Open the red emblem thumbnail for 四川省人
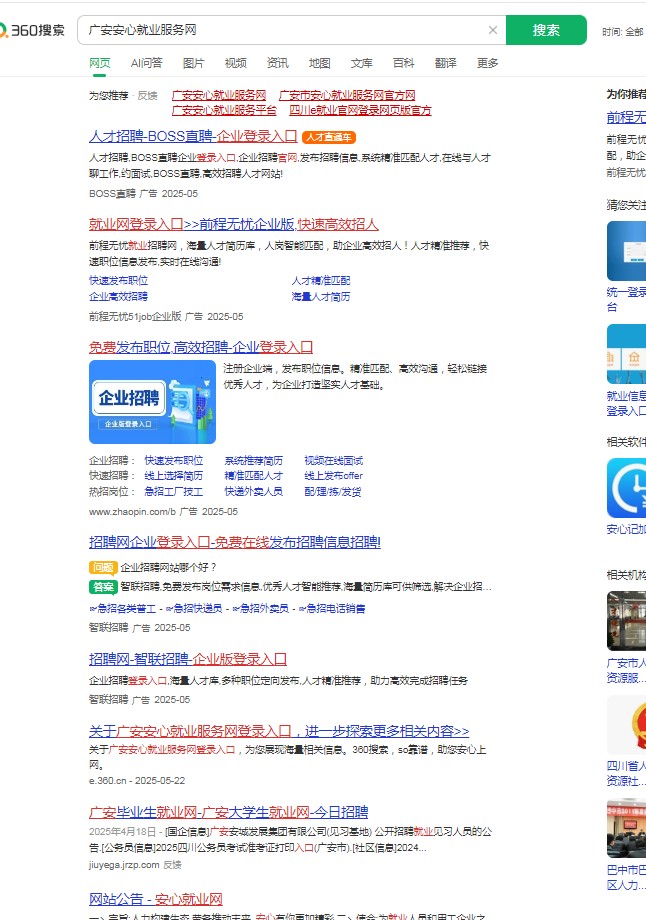The width and height of the screenshot is (646, 920). point(627,725)
